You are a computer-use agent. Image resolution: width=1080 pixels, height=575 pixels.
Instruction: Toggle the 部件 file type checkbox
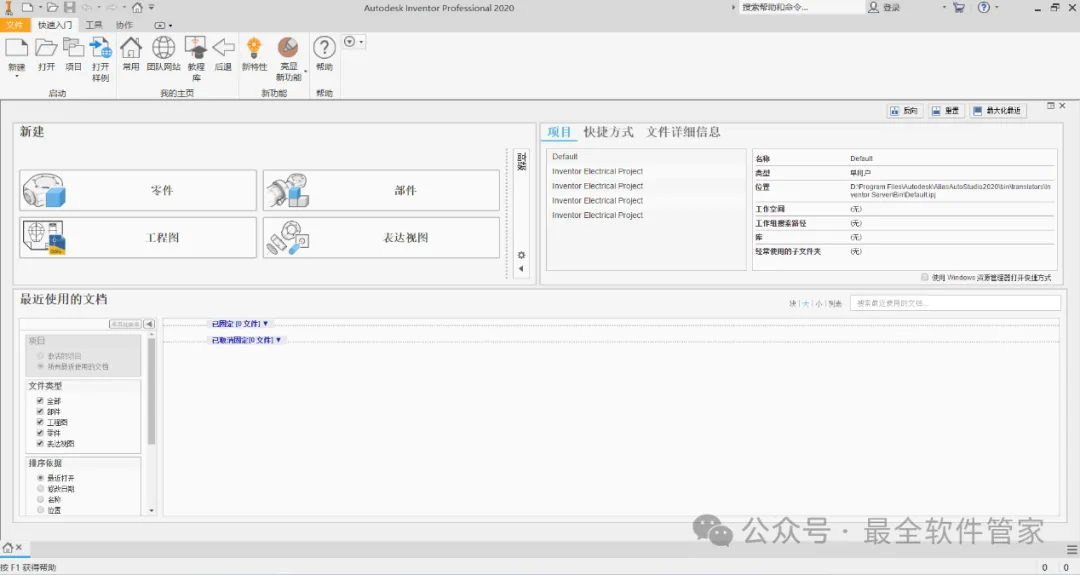(x=40, y=411)
